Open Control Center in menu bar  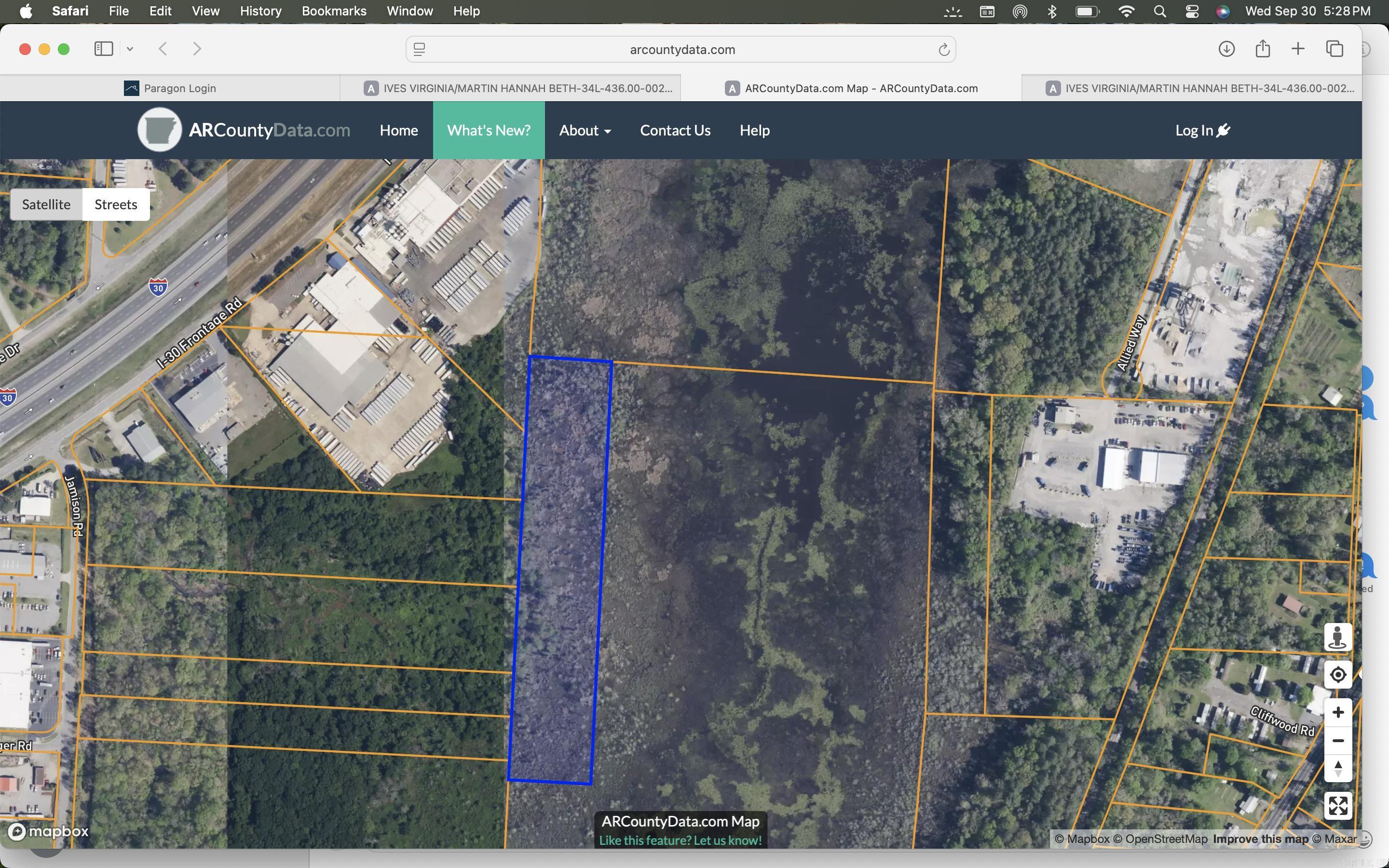pos(1192,11)
